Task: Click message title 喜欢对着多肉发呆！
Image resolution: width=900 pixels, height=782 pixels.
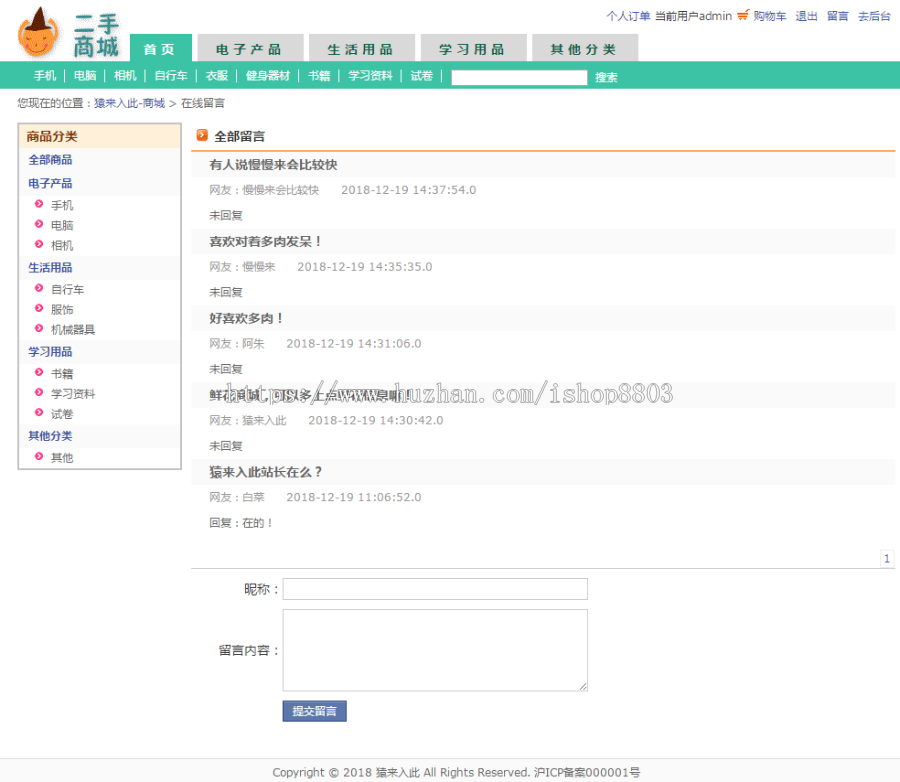Action: [266, 242]
